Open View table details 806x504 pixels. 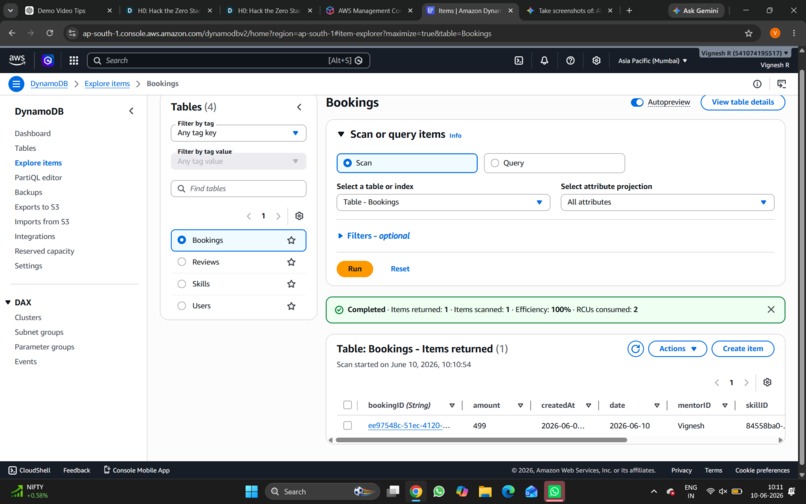(743, 102)
